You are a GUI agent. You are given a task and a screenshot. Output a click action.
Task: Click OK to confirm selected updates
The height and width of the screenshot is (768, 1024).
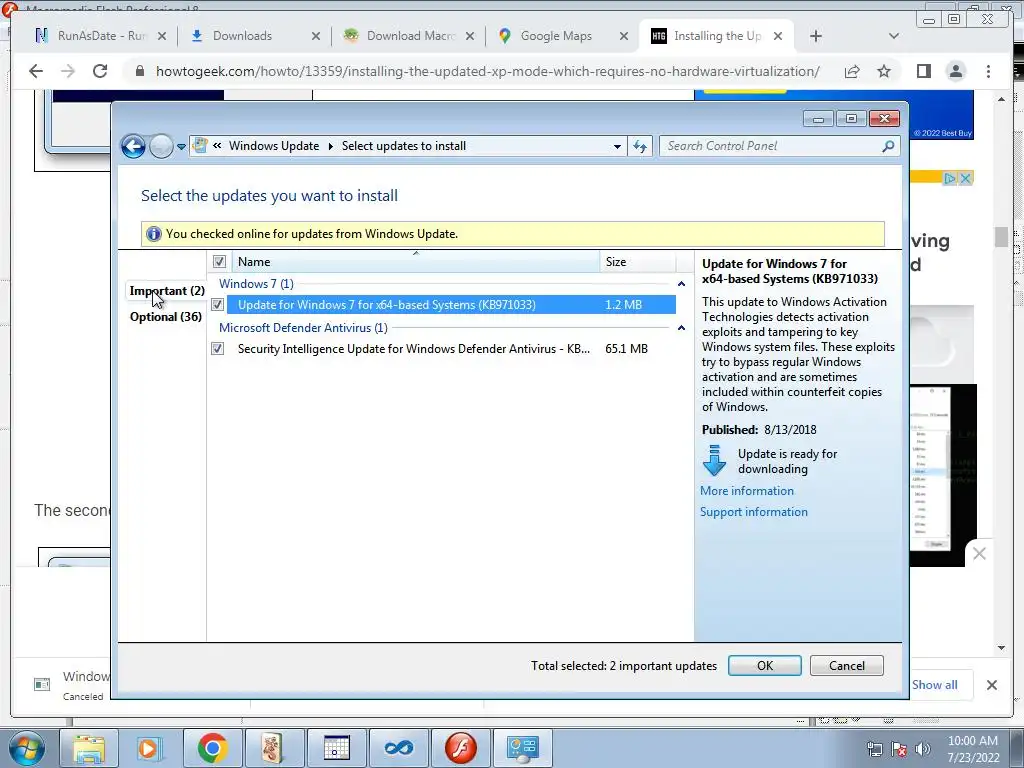(765, 665)
